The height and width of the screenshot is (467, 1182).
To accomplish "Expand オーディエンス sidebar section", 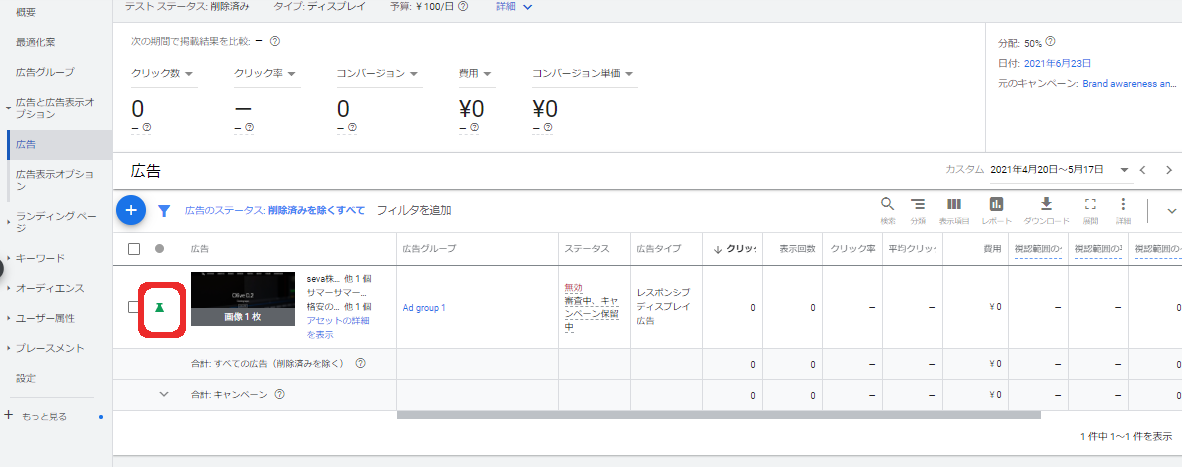I will coord(8,288).
